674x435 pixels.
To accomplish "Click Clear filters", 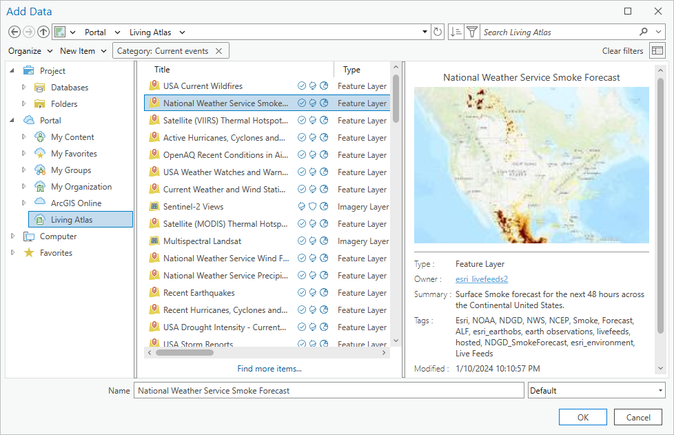I will (x=622, y=50).
